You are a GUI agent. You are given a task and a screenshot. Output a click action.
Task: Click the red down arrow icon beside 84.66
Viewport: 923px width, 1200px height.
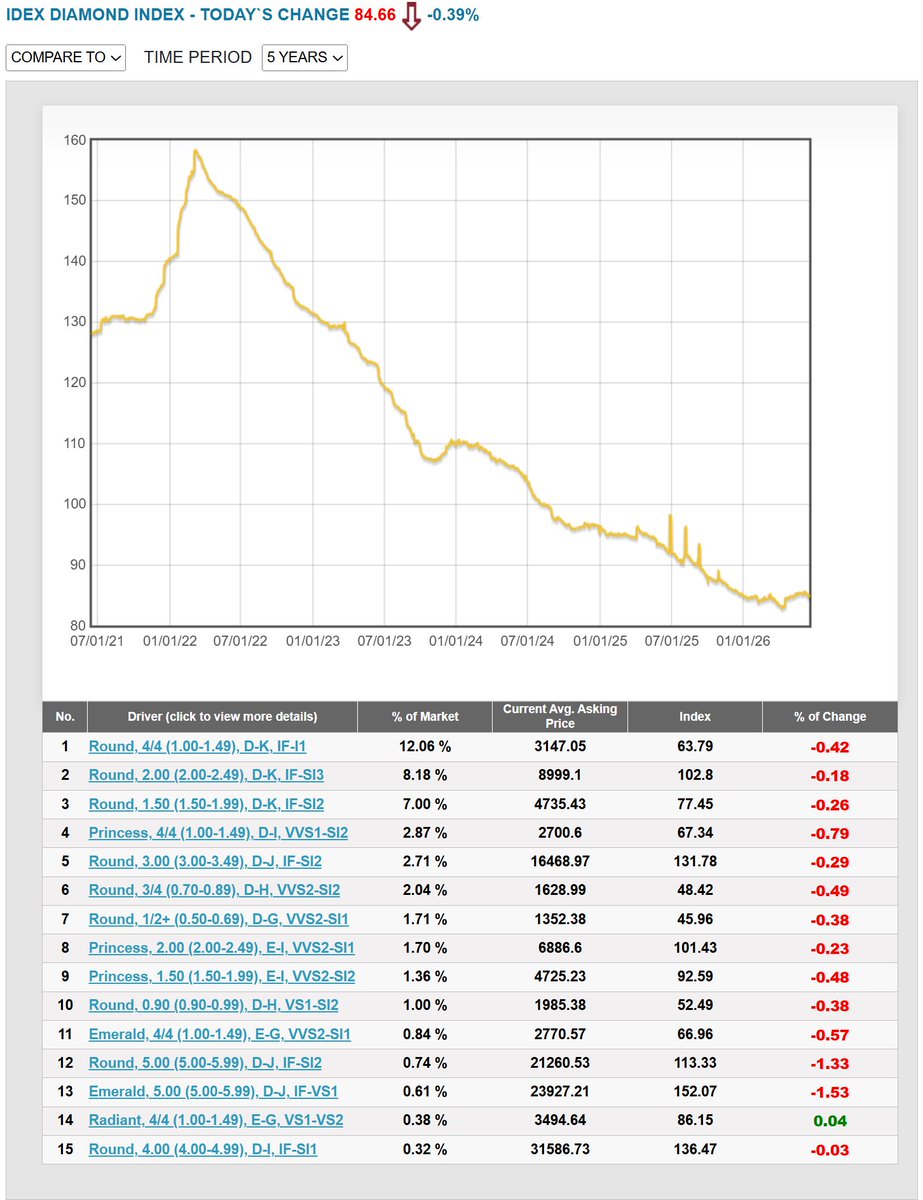[x=410, y=16]
